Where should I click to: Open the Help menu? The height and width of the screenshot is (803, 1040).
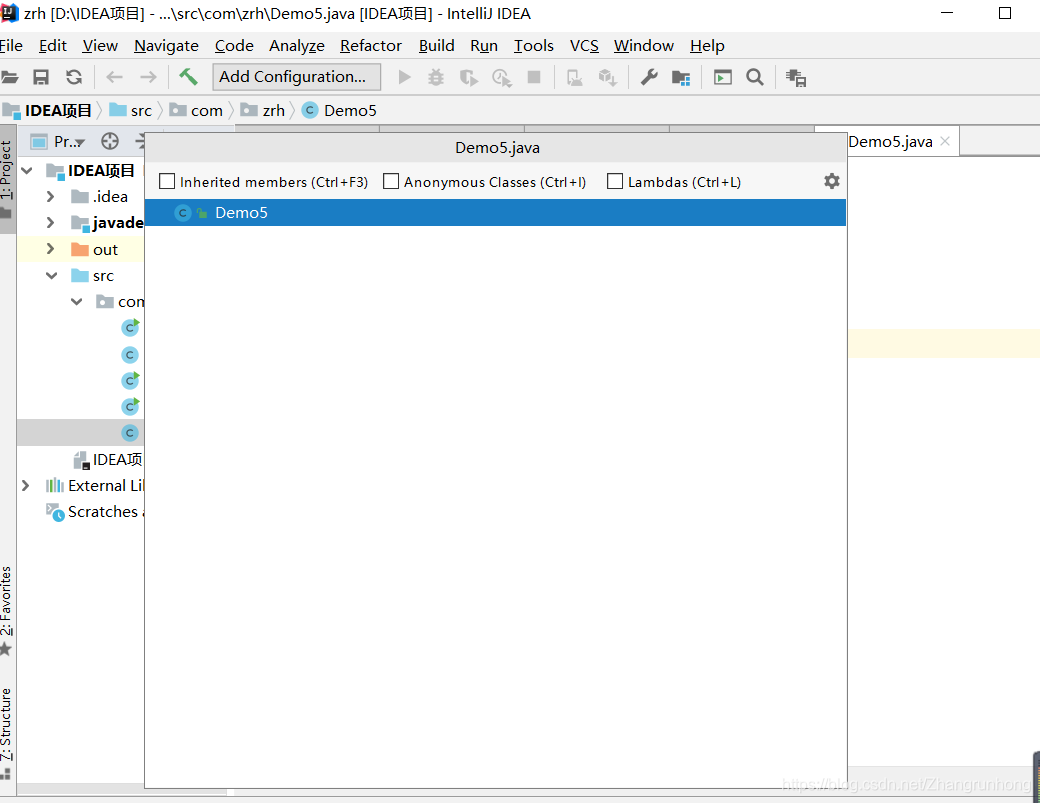click(707, 46)
